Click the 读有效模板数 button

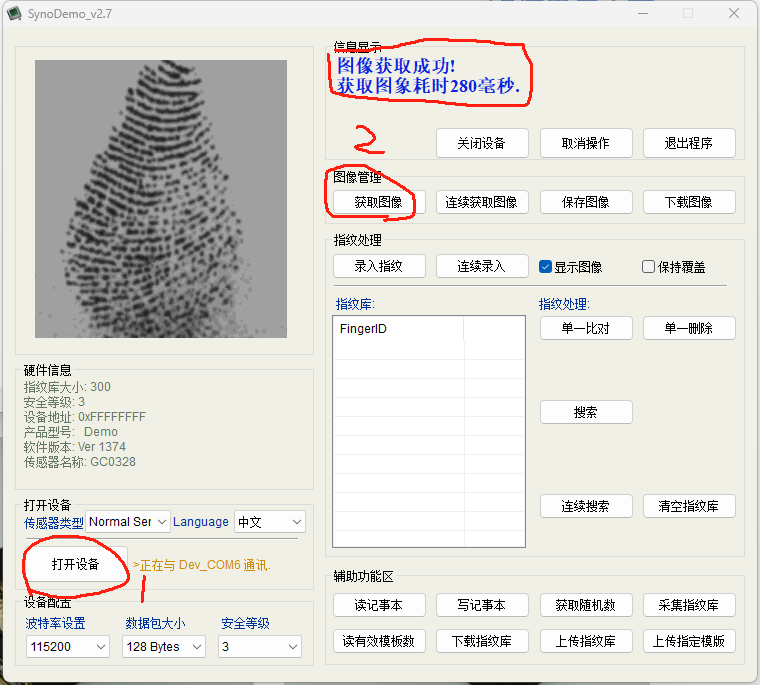(x=379, y=641)
